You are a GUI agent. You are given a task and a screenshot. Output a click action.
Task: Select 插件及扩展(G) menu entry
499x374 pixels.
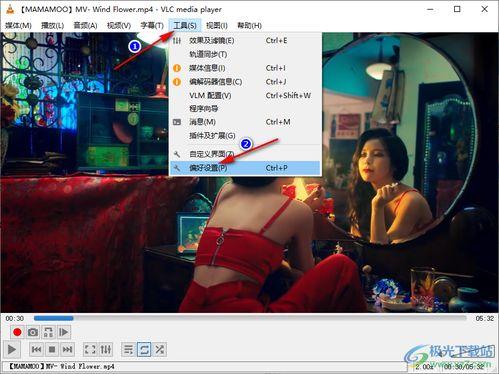click(245, 136)
